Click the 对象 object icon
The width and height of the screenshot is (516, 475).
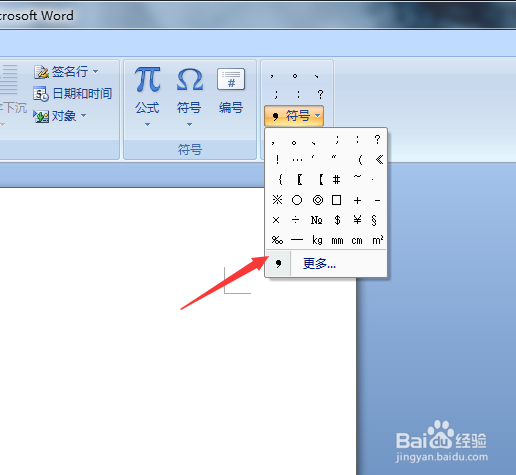pos(41,116)
